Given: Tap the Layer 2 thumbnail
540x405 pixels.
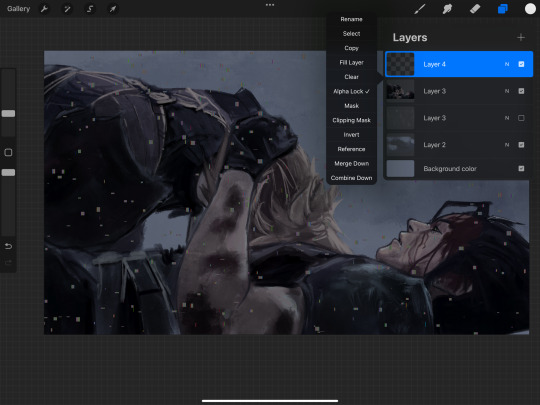Looking at the screenshot, I should 400,145.
